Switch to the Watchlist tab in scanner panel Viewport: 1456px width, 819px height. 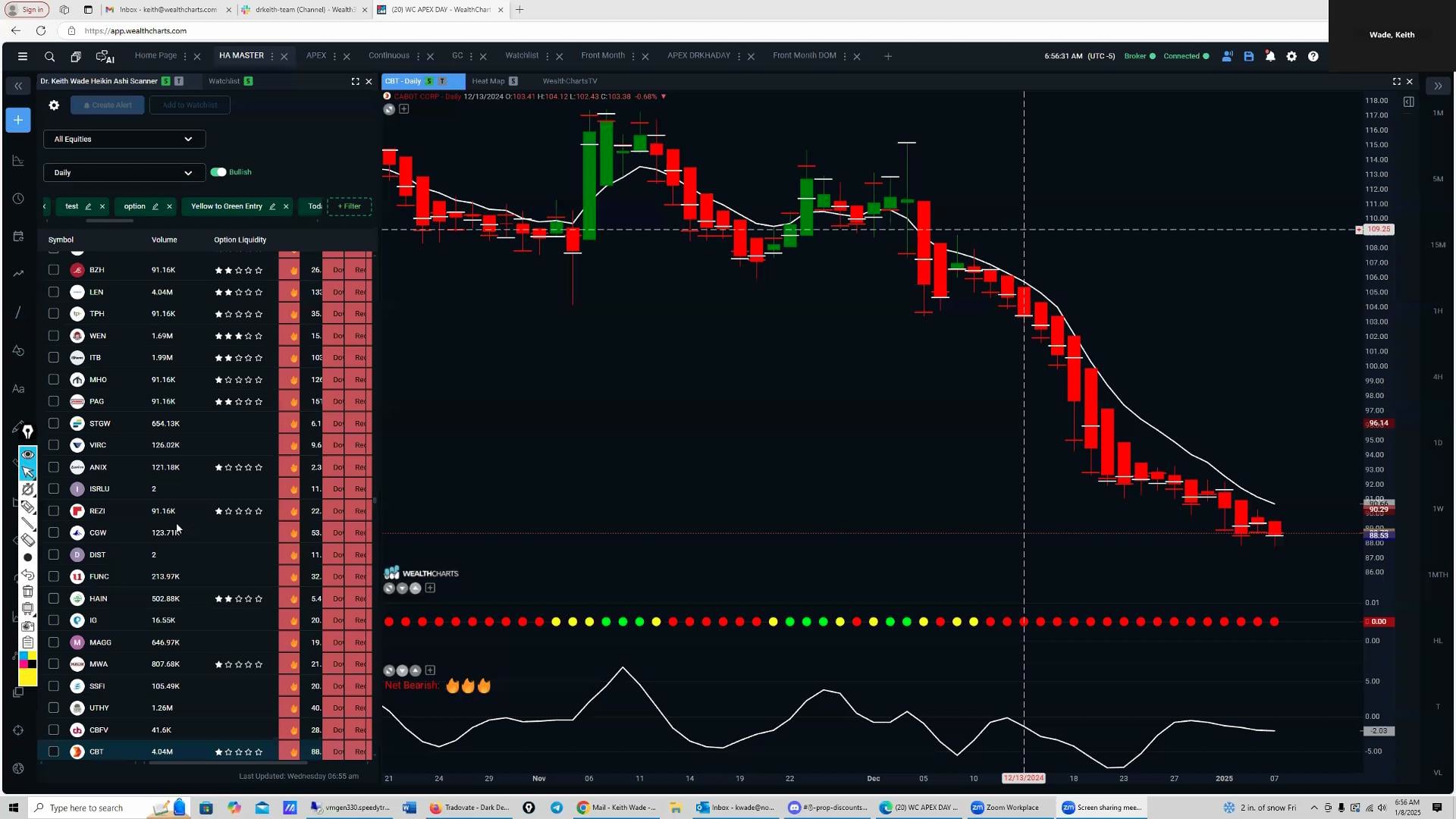coord(224,81)
